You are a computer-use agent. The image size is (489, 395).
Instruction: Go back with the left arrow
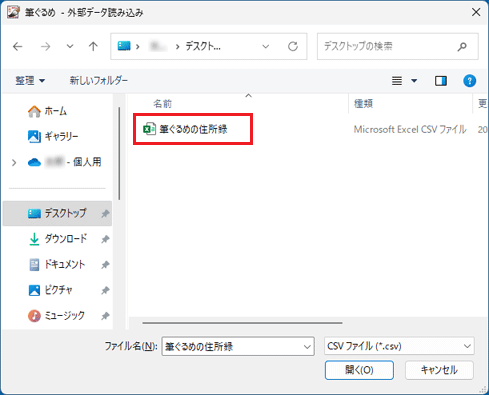[18, 46]
